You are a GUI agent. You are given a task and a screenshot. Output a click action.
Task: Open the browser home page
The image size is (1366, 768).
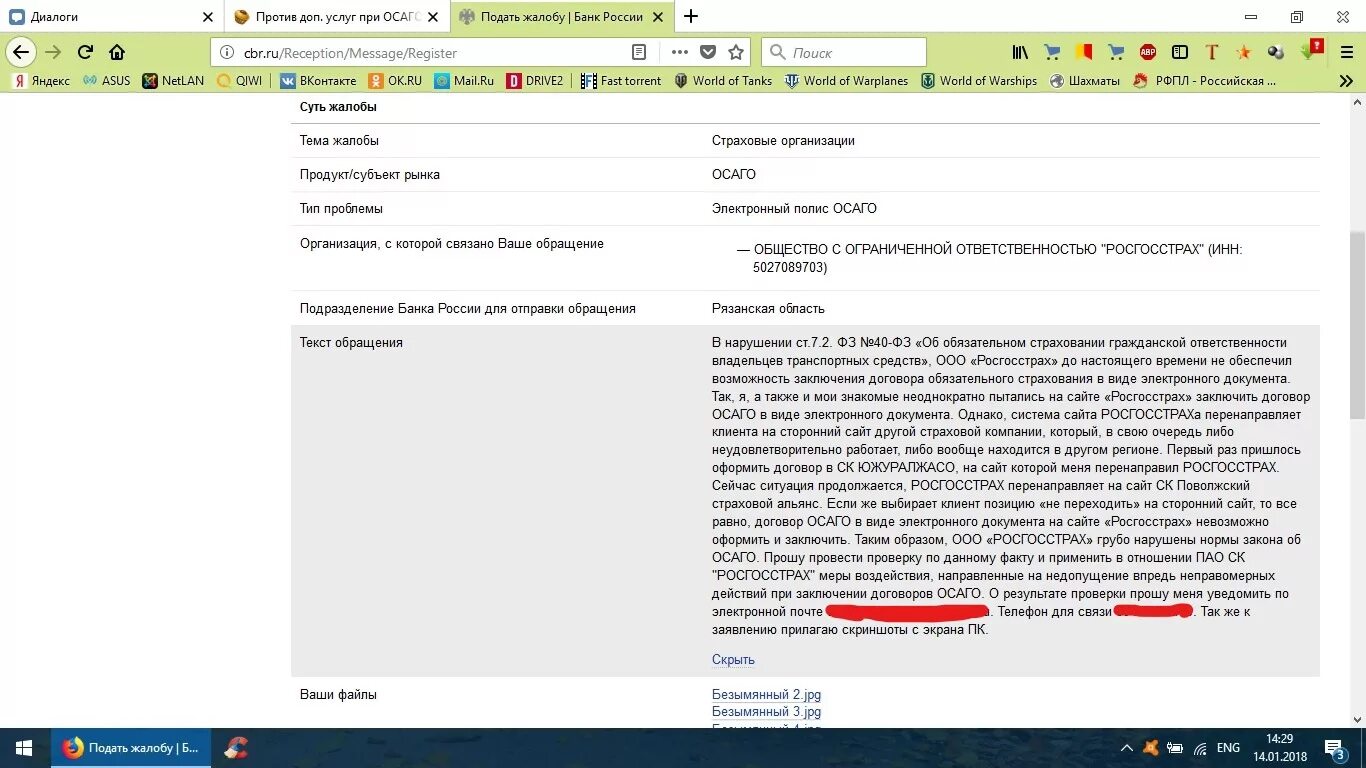click(117, 53)
